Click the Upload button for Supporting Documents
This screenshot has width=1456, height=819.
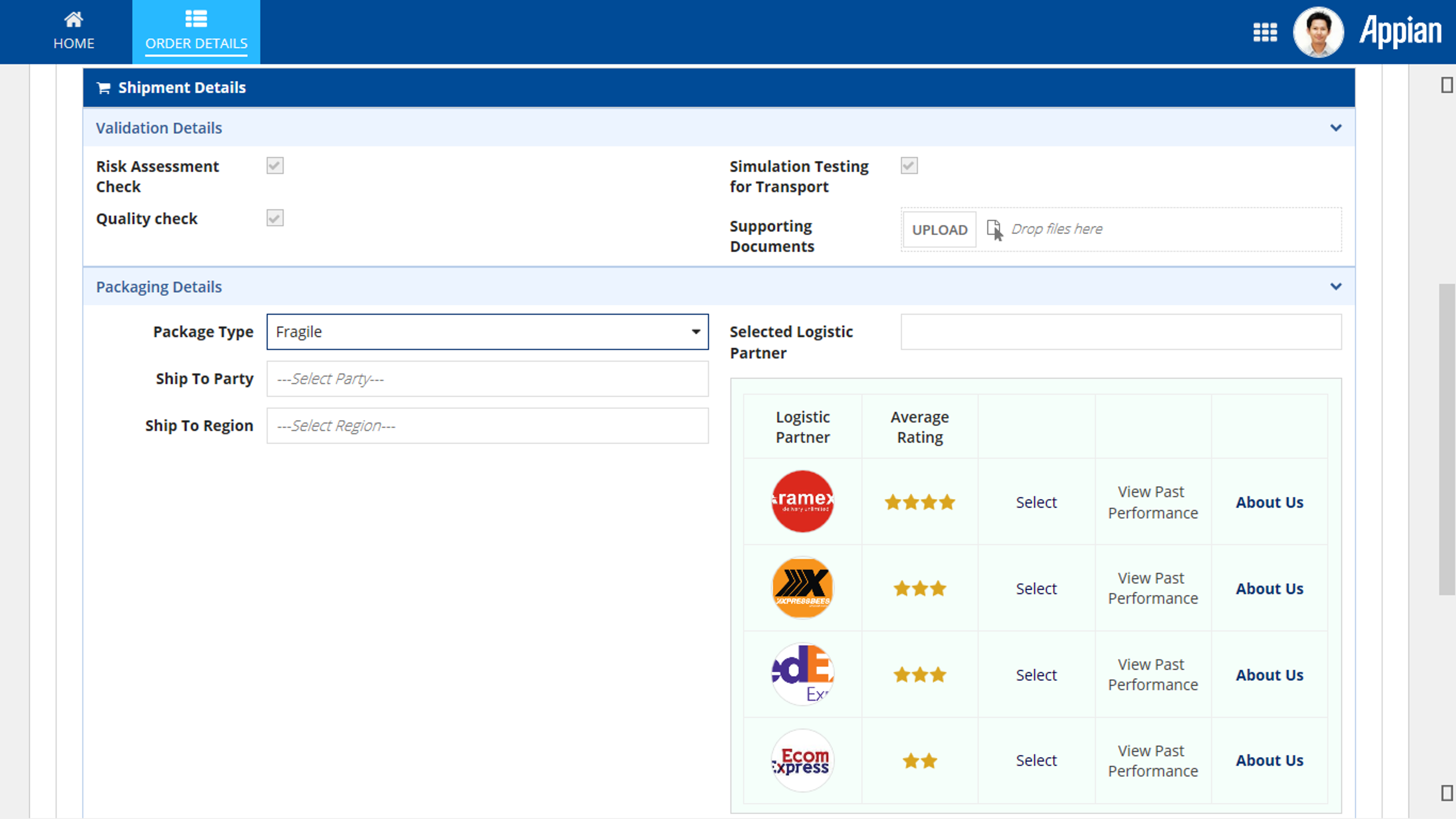click(x=940, y=230)
